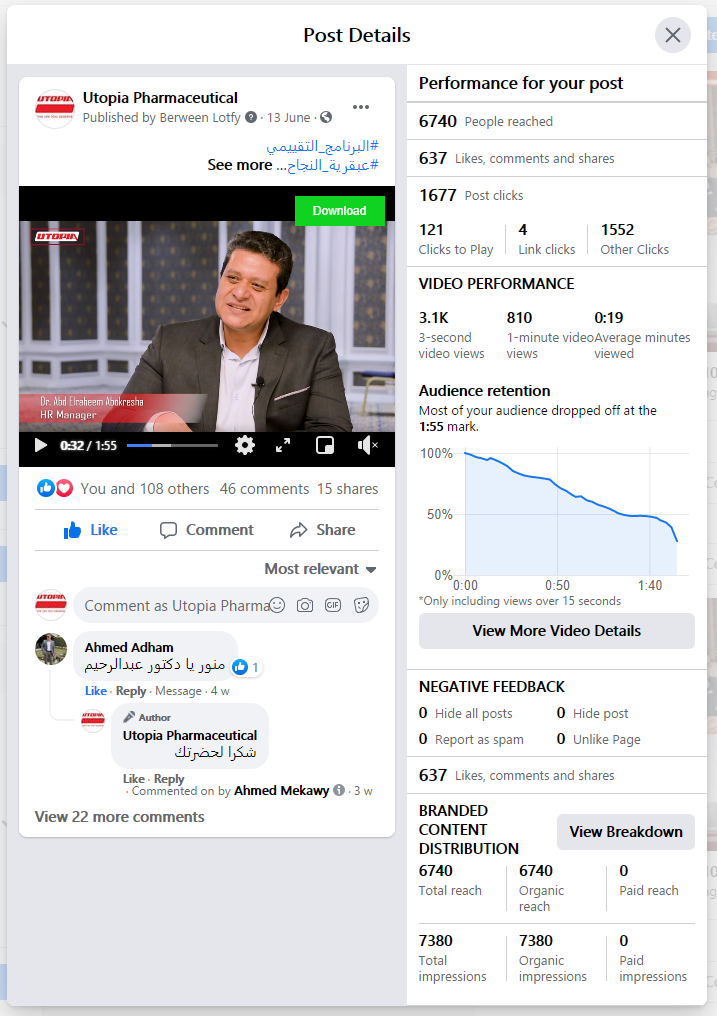Click the Utopia Pharmaceutical page logo in post header
The height and width of the screenshot is (1016, 717).
click(54, 108)
